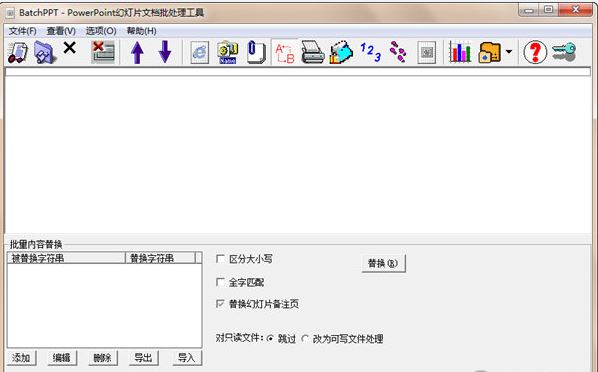This screenshot has width=598, height=372.
Task: Click the 替换字符串 column header
Action: pos(160,258)
